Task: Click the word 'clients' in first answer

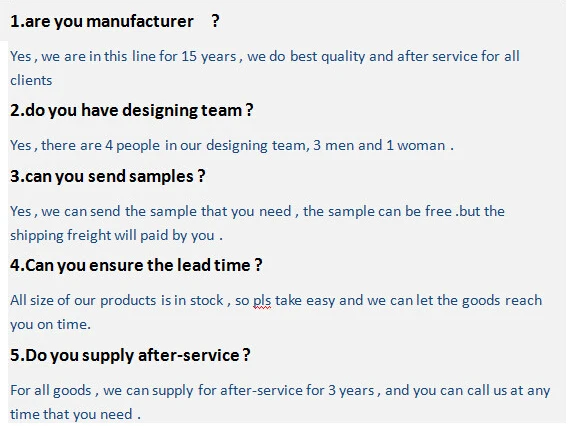Action: (31, 80)
